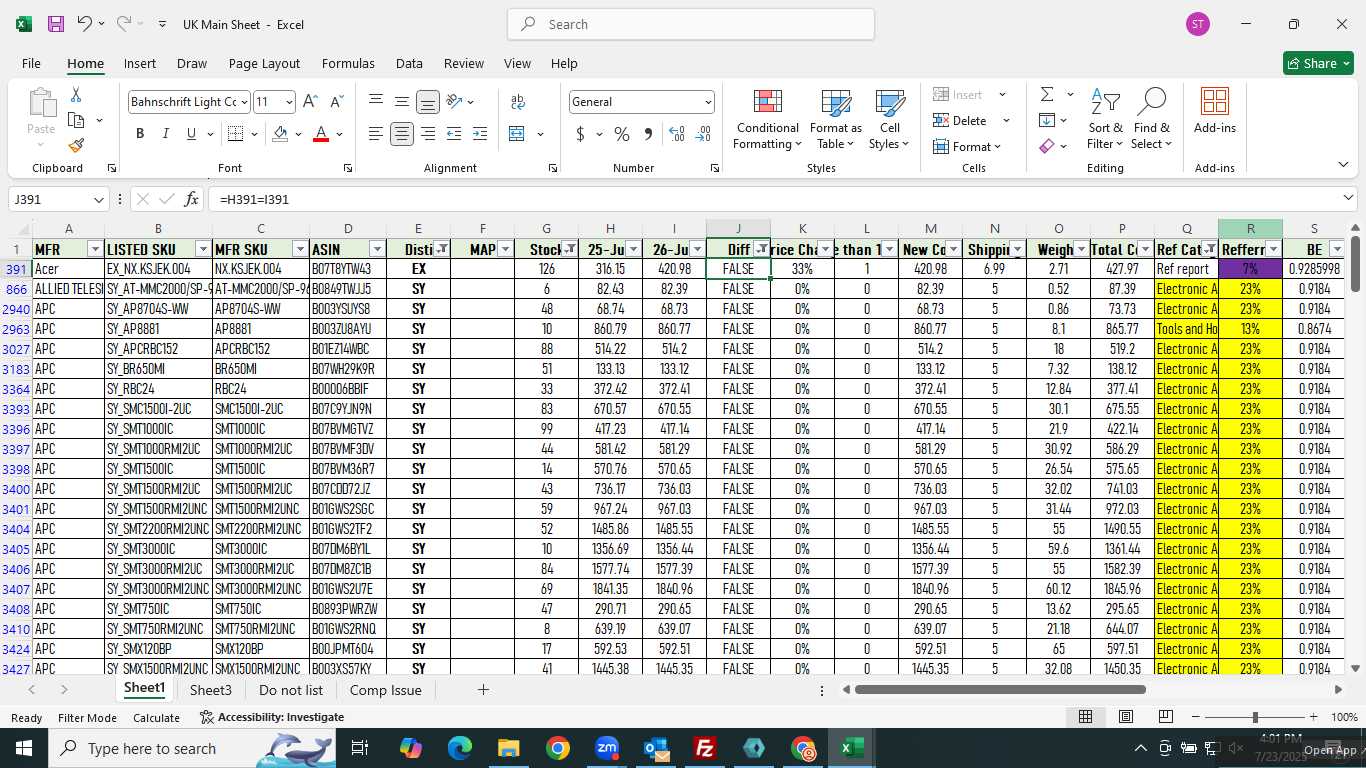Open the File menu tab
This screenshot has height=768, width=1366.
[x=31, y=63]
